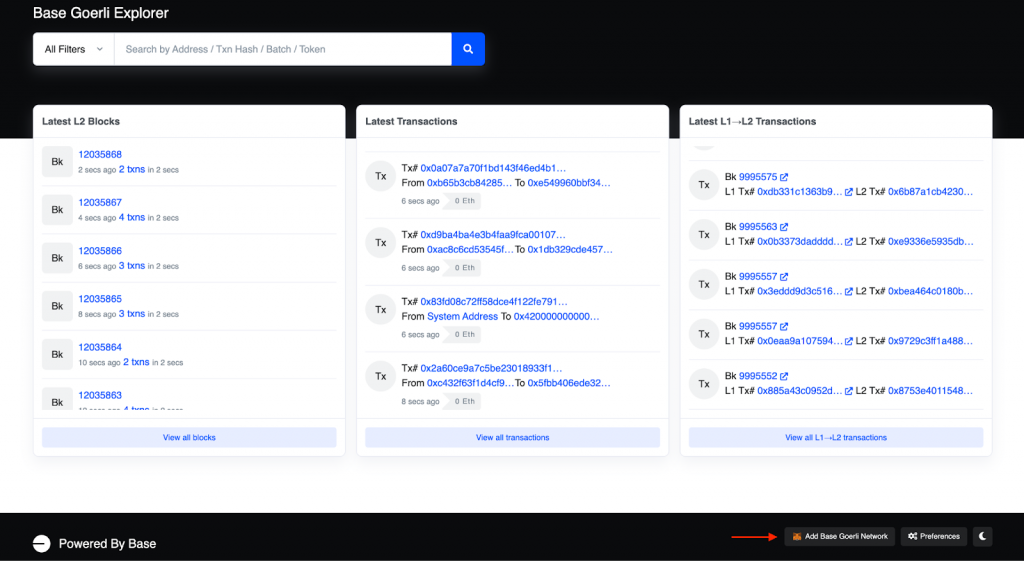The height and width of the screenshot is (561, 1024).
Task: Open L1 Tx 0xdb331c1363b9
Action: coord(799,192)
